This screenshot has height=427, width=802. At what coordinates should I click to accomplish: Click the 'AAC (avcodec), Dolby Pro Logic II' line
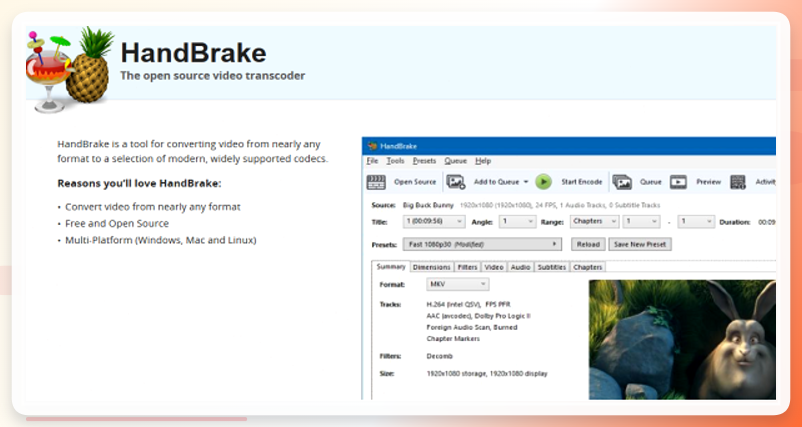click(x=478, y=316)
